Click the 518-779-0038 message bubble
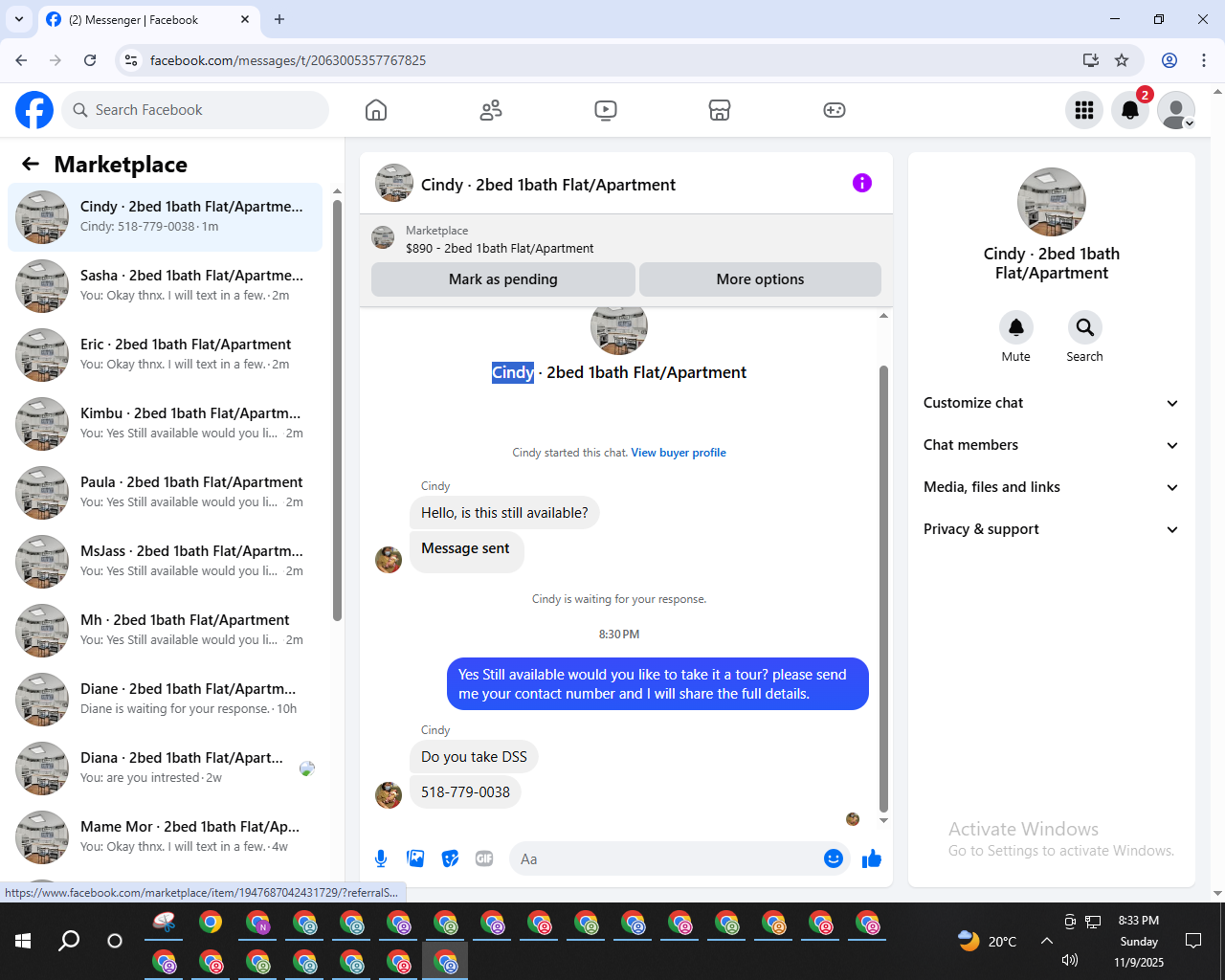This screenshot has height=980, width=1225. 465,792
